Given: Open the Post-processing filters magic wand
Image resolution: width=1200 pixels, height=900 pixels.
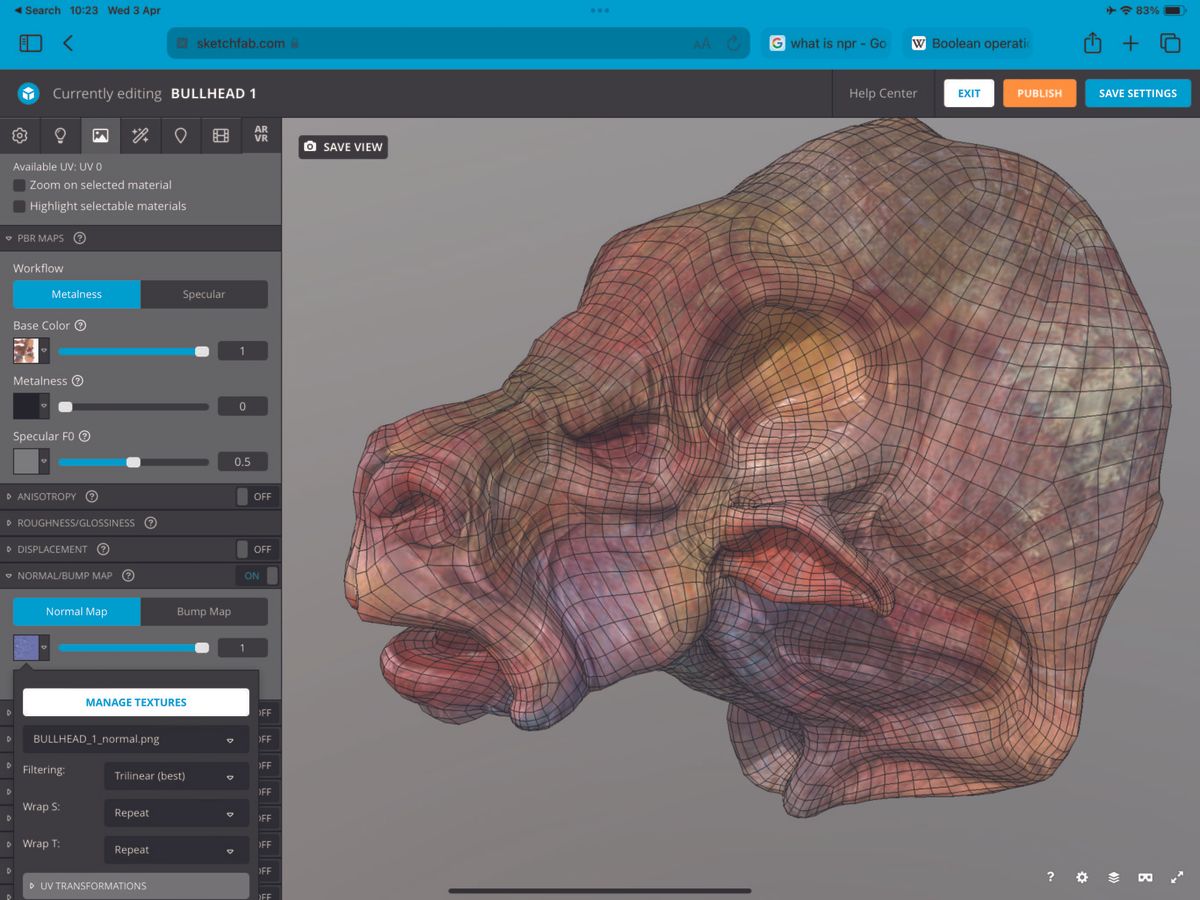Looking at the screenshot, I should (x=140, y=135).
